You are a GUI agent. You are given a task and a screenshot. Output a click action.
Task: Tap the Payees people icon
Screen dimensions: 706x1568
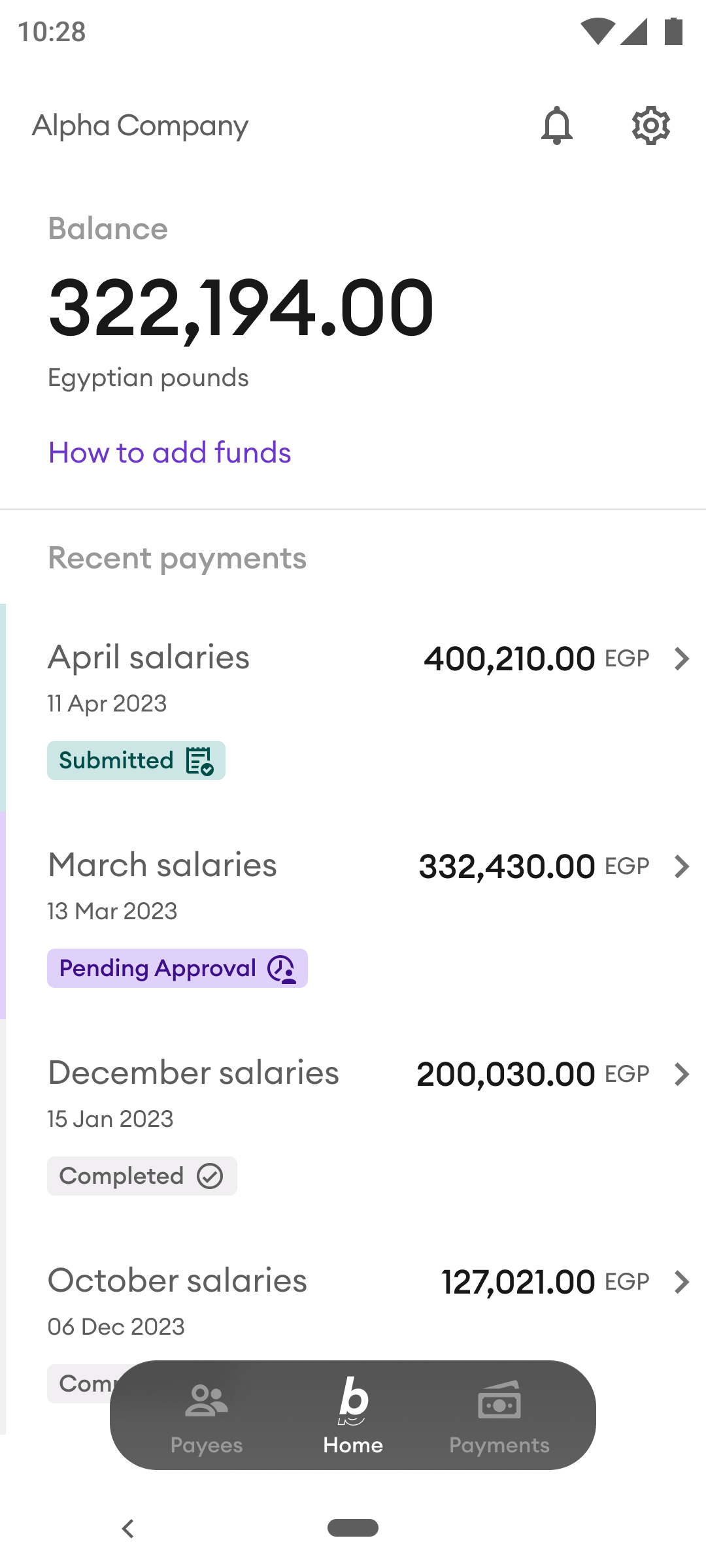point(207,1401)
